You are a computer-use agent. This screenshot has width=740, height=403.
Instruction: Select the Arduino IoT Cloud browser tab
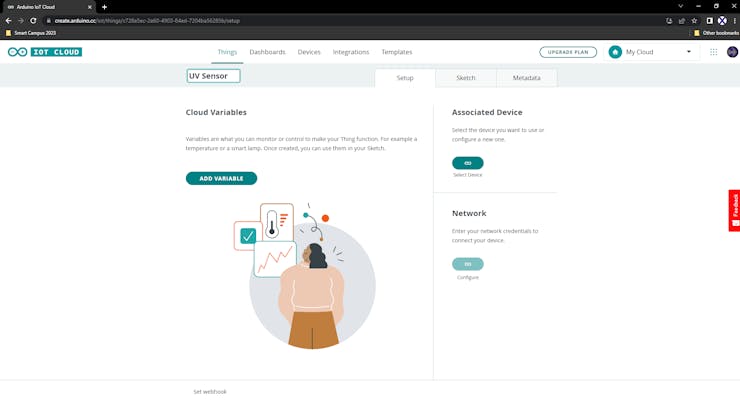click(49, 7)
